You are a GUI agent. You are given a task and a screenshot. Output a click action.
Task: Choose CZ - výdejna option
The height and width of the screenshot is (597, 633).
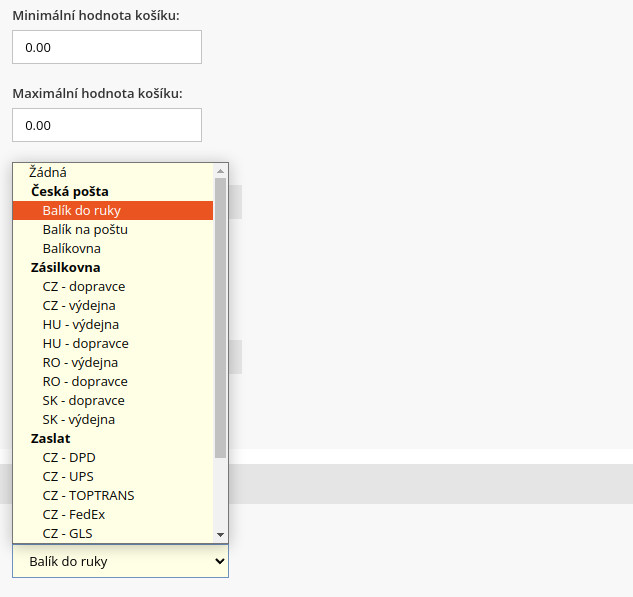click(x=81, y=305)
